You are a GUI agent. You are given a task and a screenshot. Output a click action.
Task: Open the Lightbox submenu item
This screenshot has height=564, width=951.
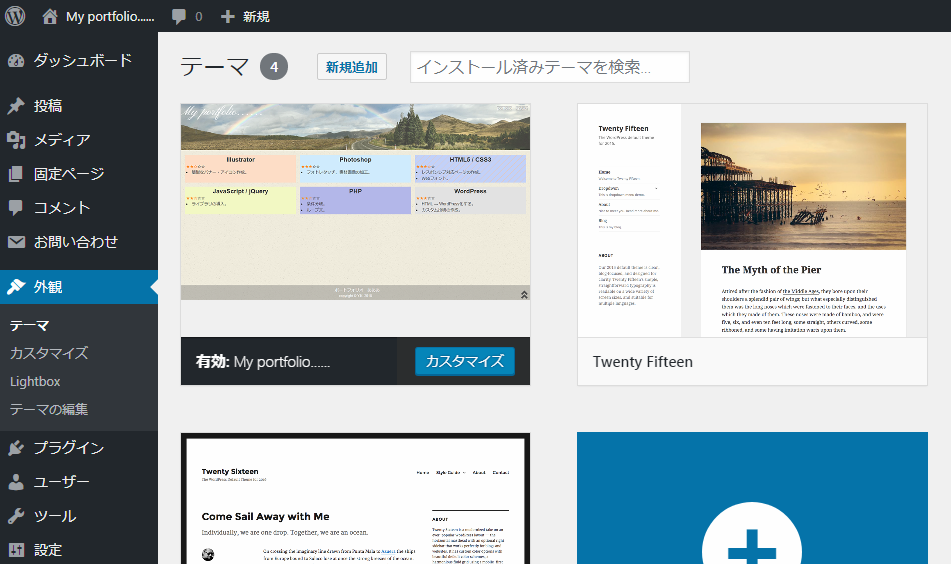(35, 381)
